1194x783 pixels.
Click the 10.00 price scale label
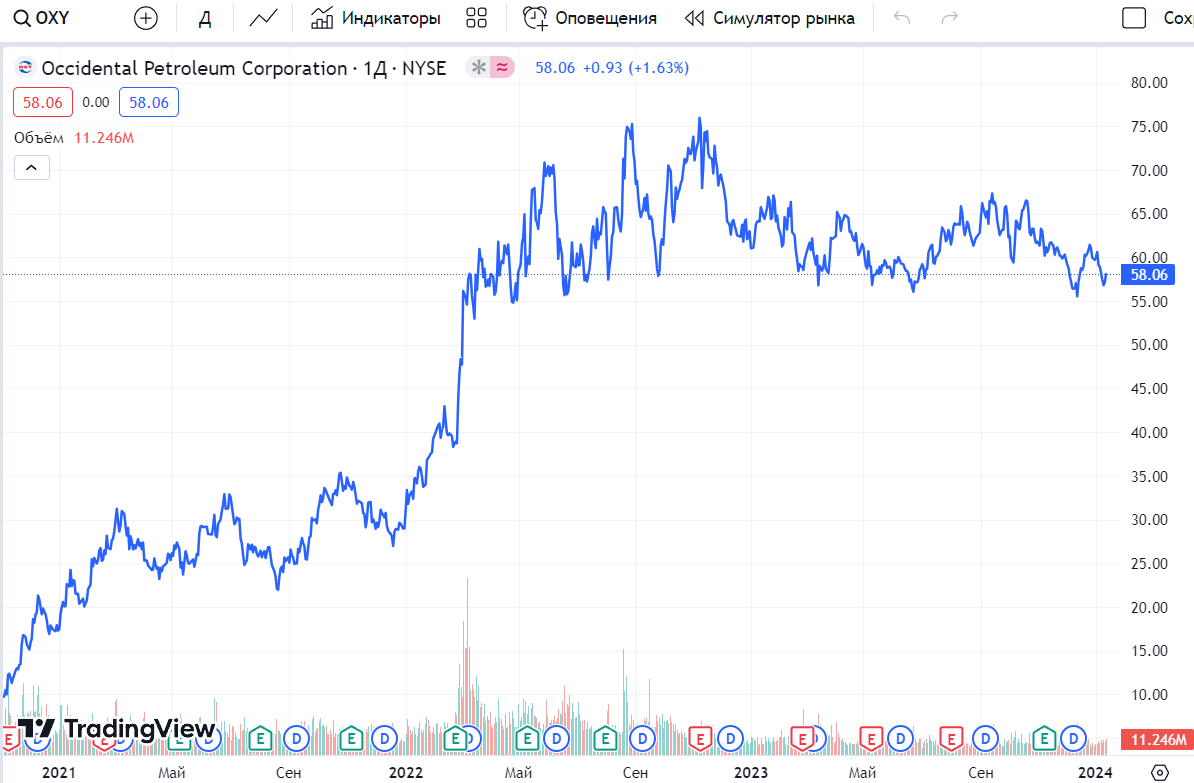click(1149, 695)
